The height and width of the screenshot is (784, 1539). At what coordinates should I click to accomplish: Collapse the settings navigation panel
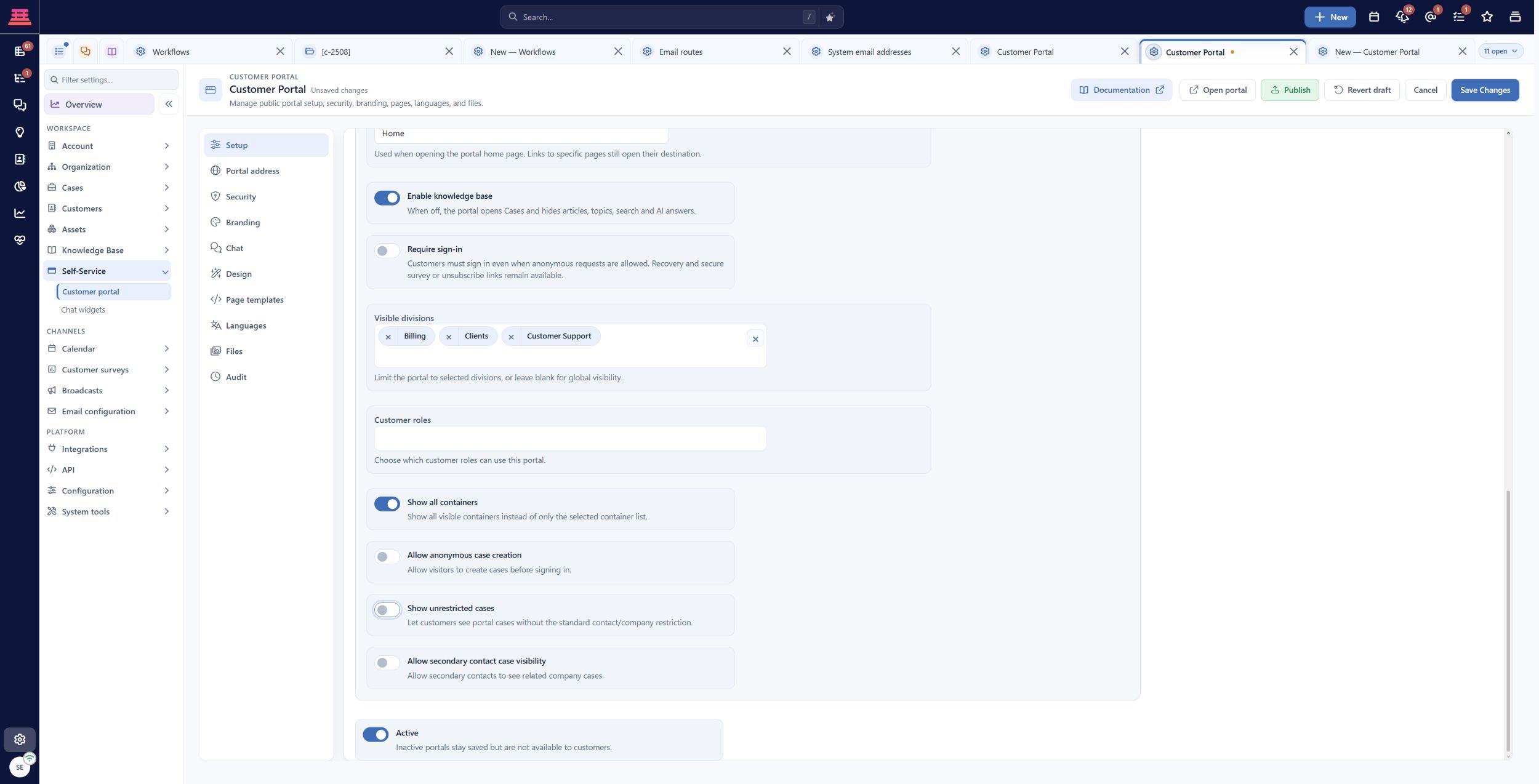pos(168,104)
